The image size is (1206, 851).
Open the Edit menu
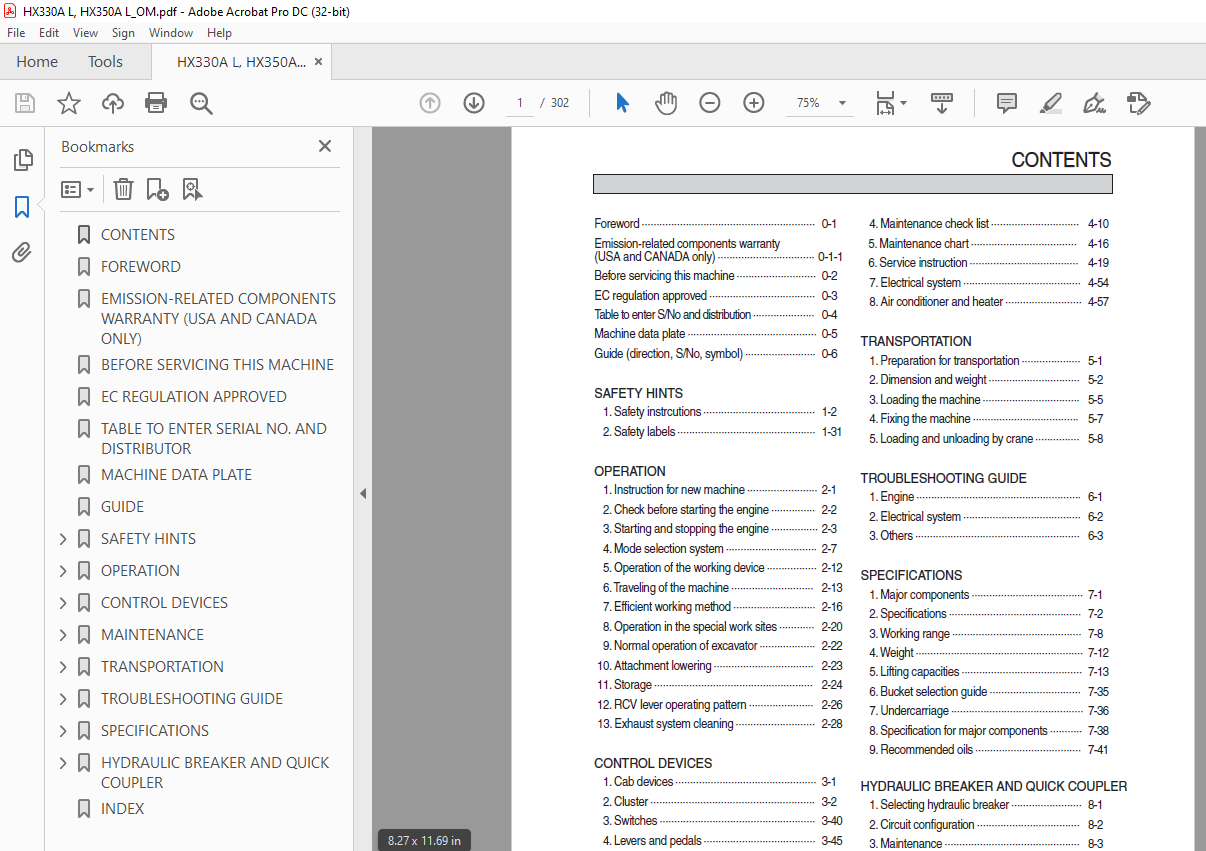point(49,33)
